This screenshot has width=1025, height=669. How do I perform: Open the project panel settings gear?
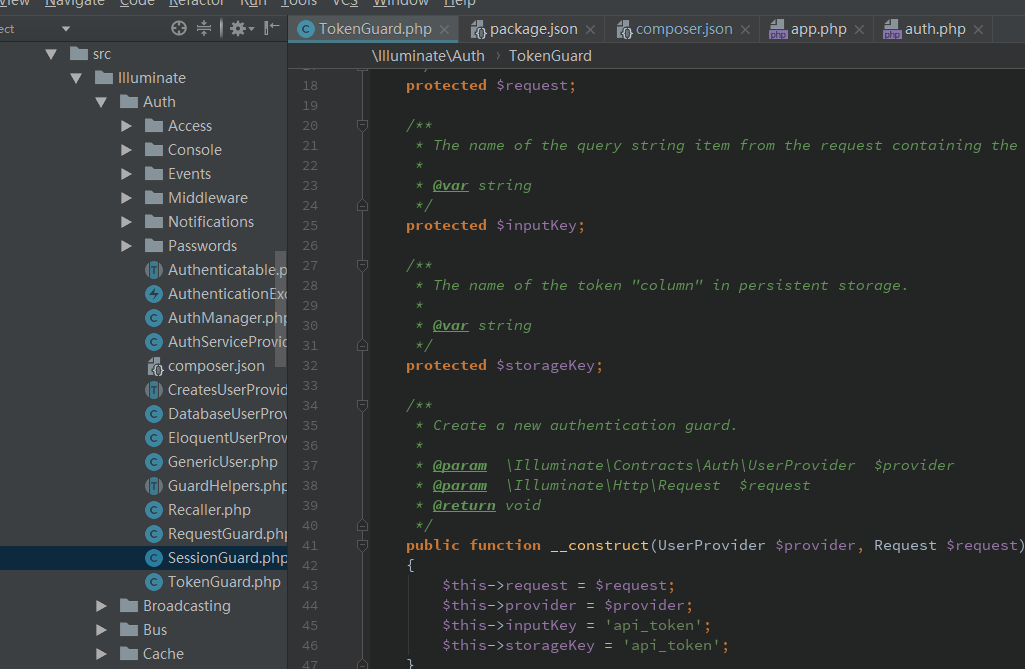[241, 28]
